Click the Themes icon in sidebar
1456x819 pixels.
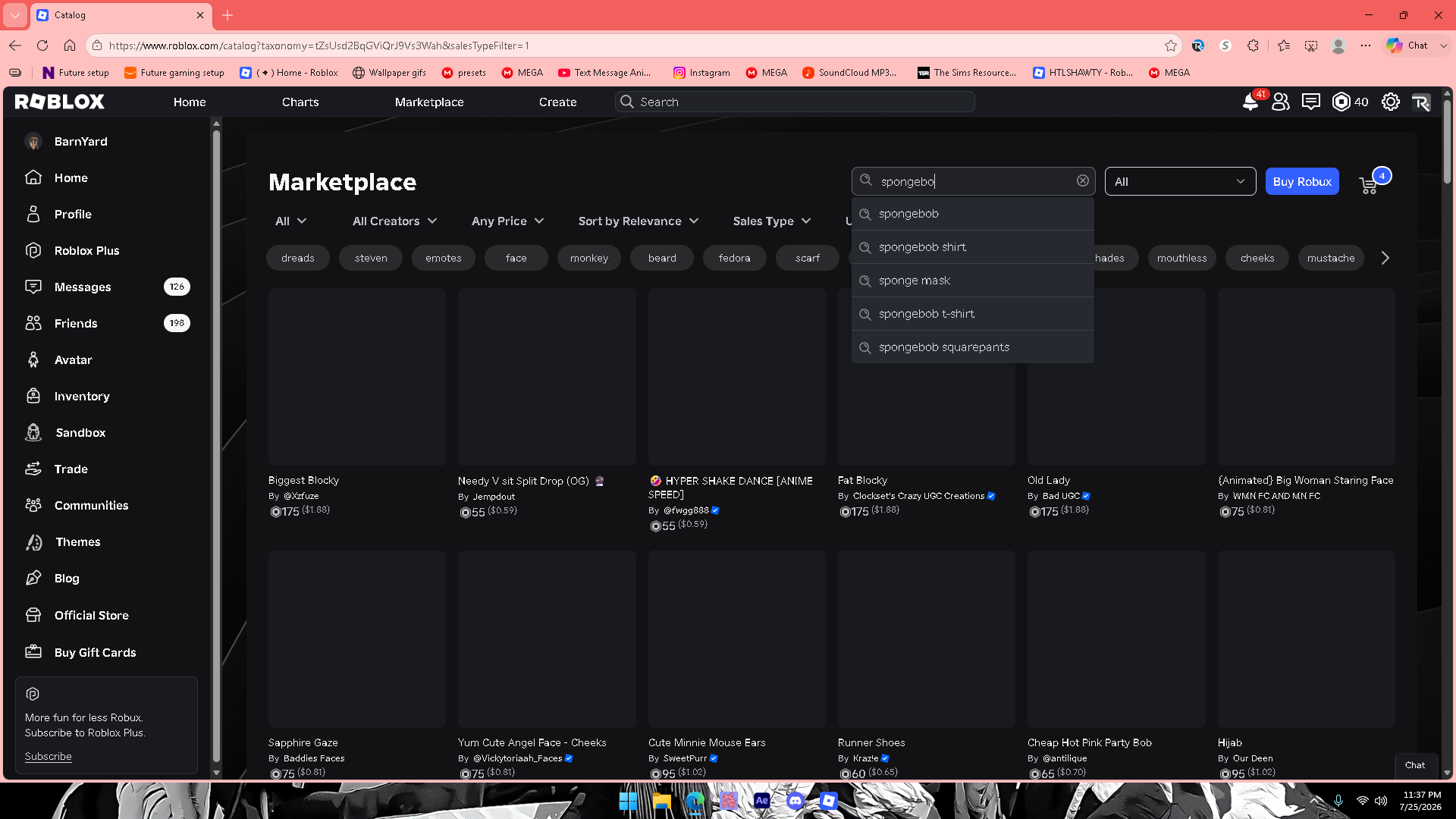click(33, 541)
